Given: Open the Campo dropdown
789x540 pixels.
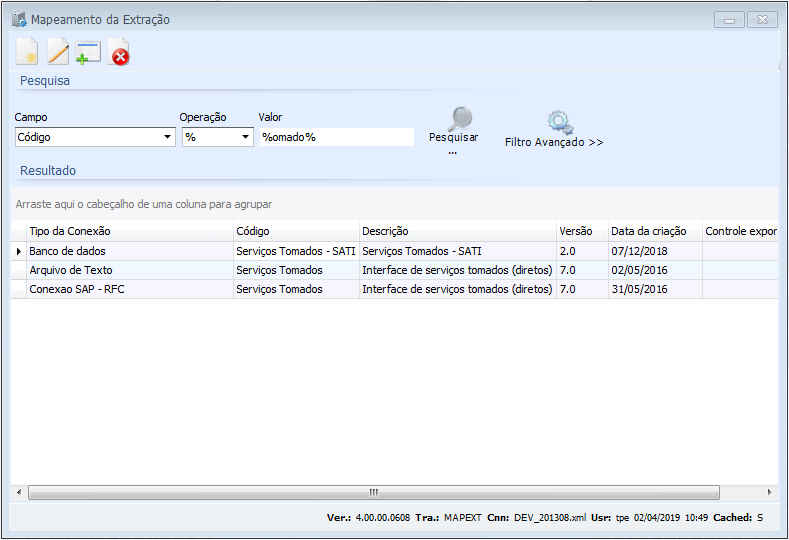Looking at the screenshot, I should (167, 138).
